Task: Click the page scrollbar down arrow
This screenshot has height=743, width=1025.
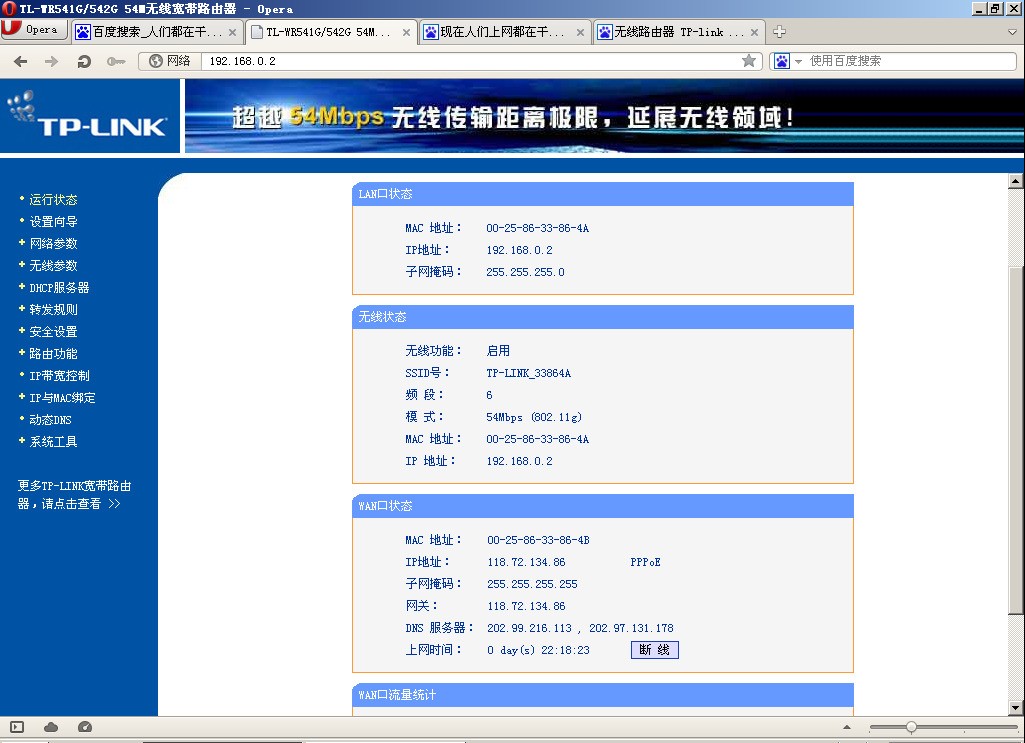Action: (x=1015, y=707)
